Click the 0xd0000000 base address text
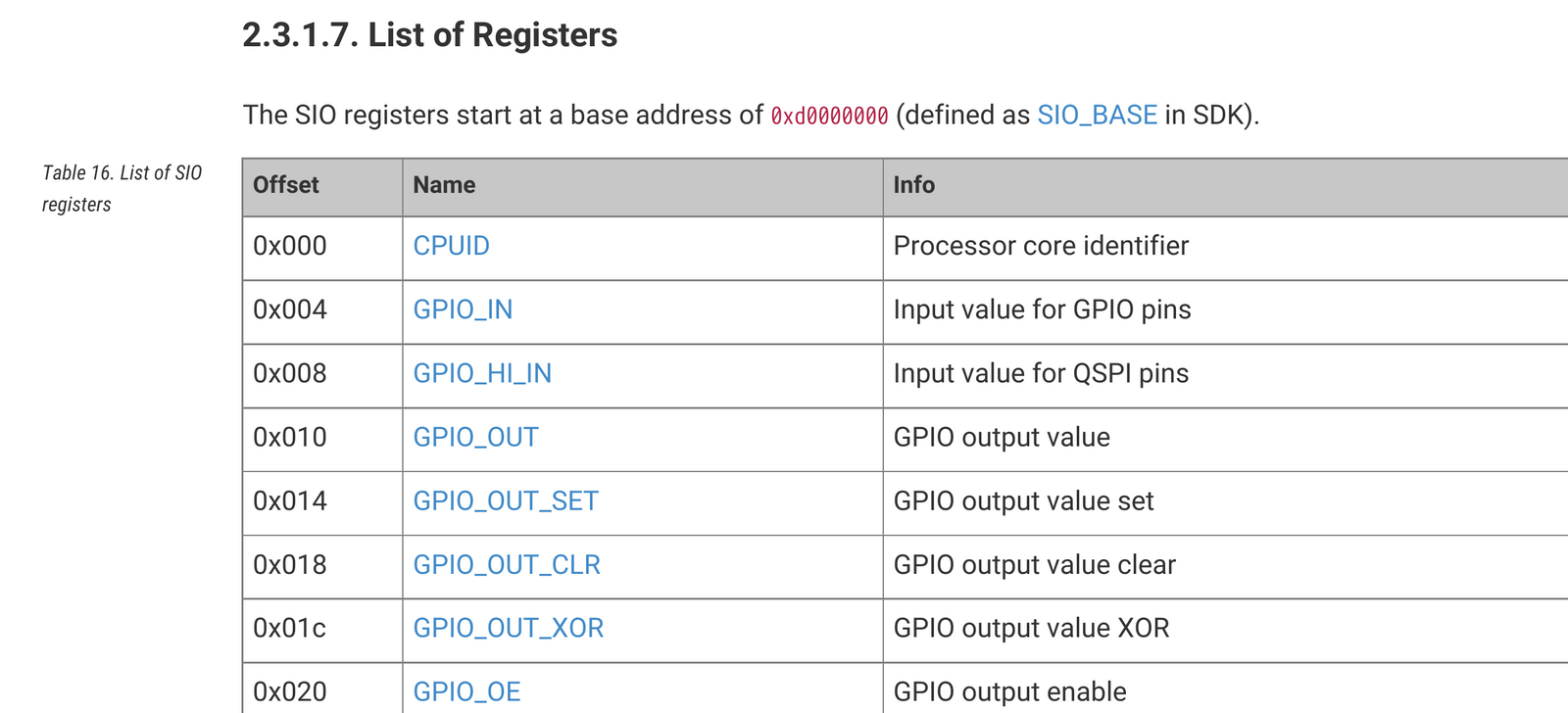 [x=829, y=116]
